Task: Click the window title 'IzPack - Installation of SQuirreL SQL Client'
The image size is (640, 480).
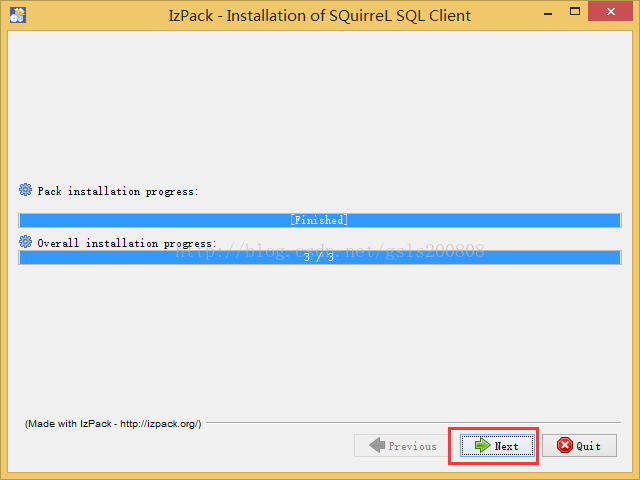Action: point(320,16)
